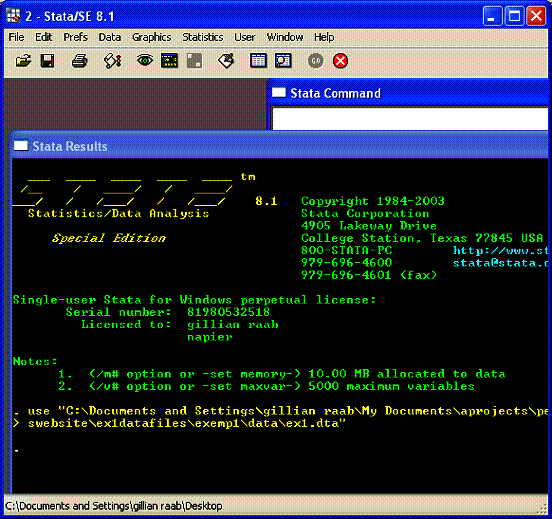
Task: Open the Statistics menu
Action: click(203, 37)
